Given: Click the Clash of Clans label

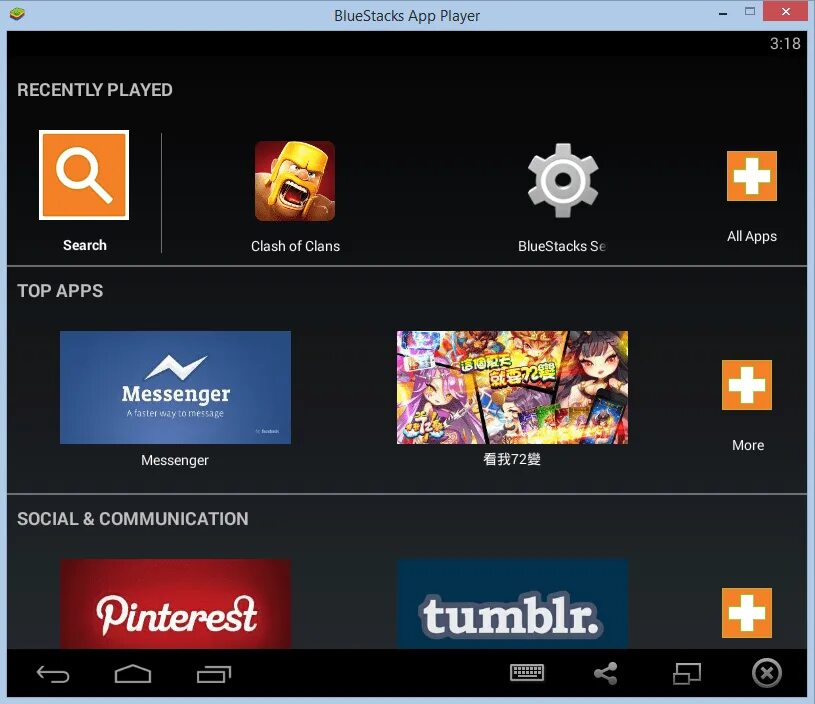Looking at the screenshot, I should tap(295, 246).
